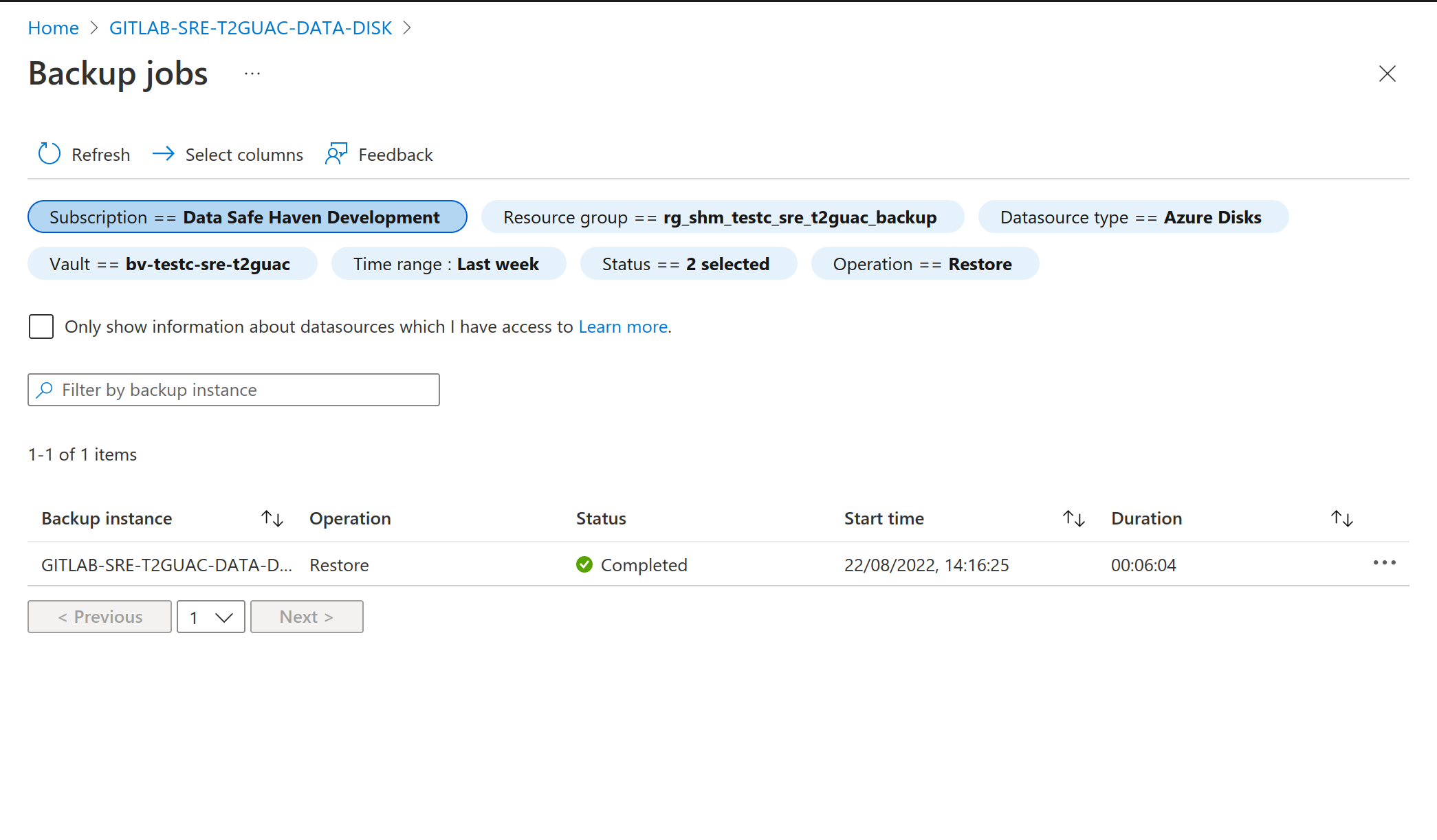Image resolution: width=1437 pixels, height=840 pixels.
Task: Open the ellipsis menu beside Backup jobs title
Action: (x=252, y=74)
